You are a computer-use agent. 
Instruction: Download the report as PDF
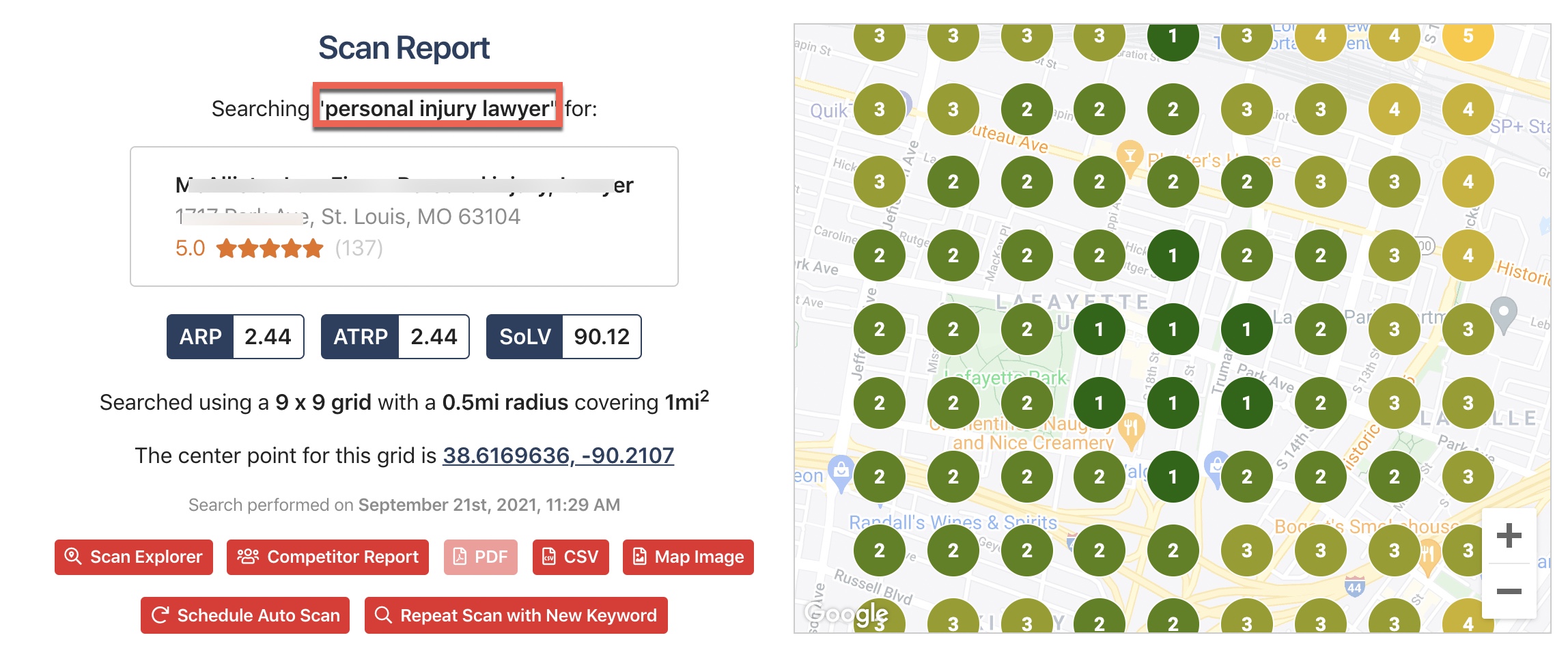click(481, 557)
